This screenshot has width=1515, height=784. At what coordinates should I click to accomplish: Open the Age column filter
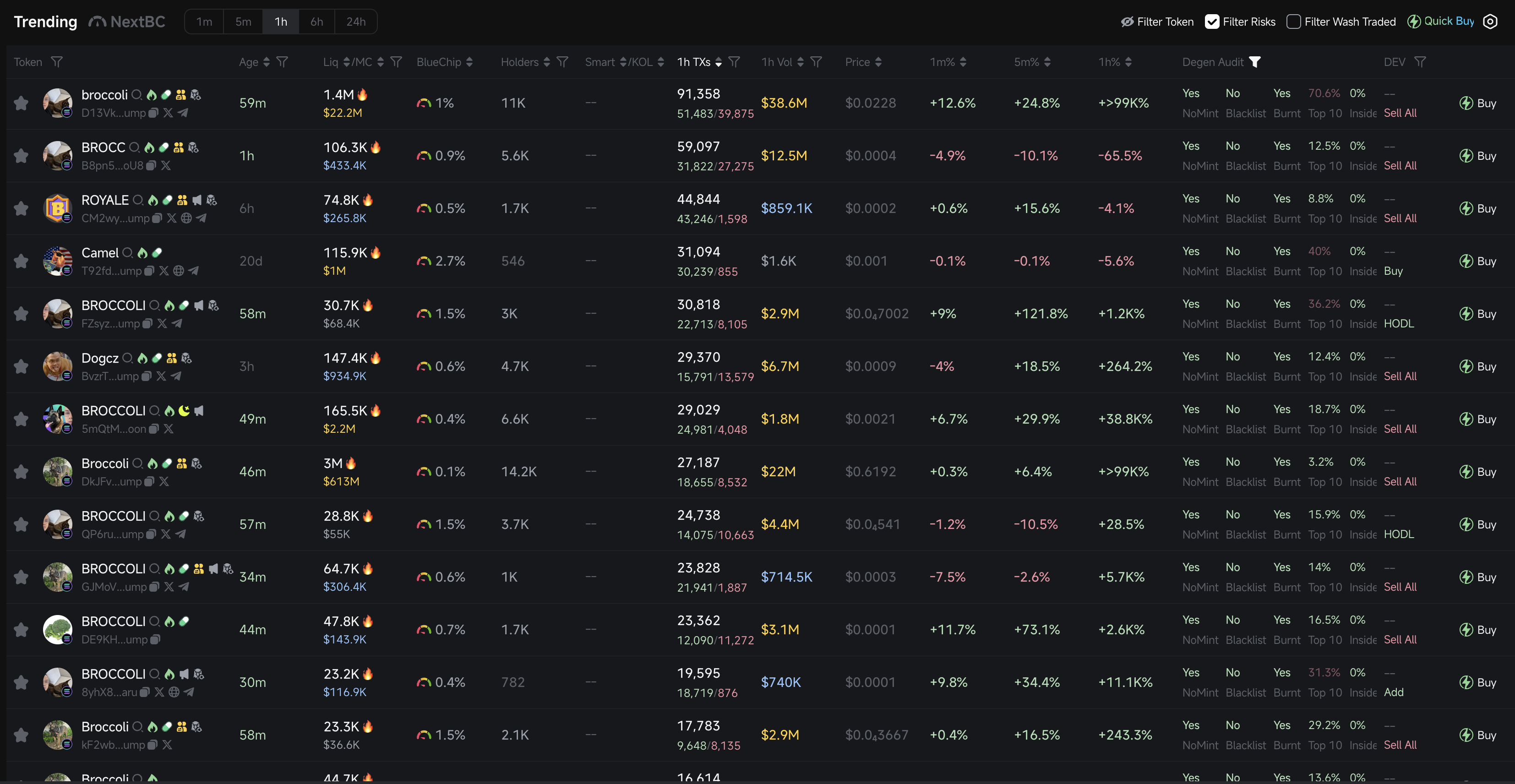(282, 62)
